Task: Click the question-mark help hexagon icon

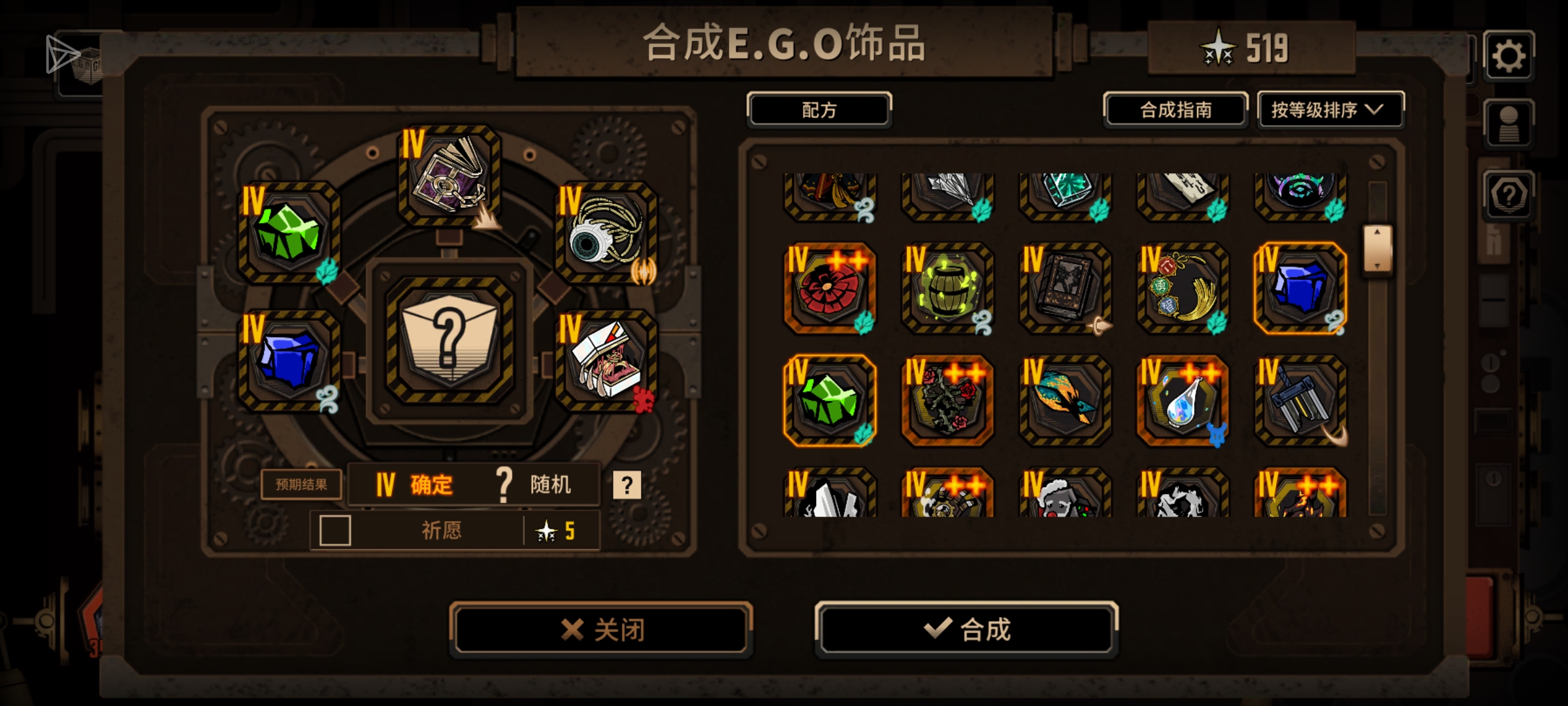Action: (1509, 195)
